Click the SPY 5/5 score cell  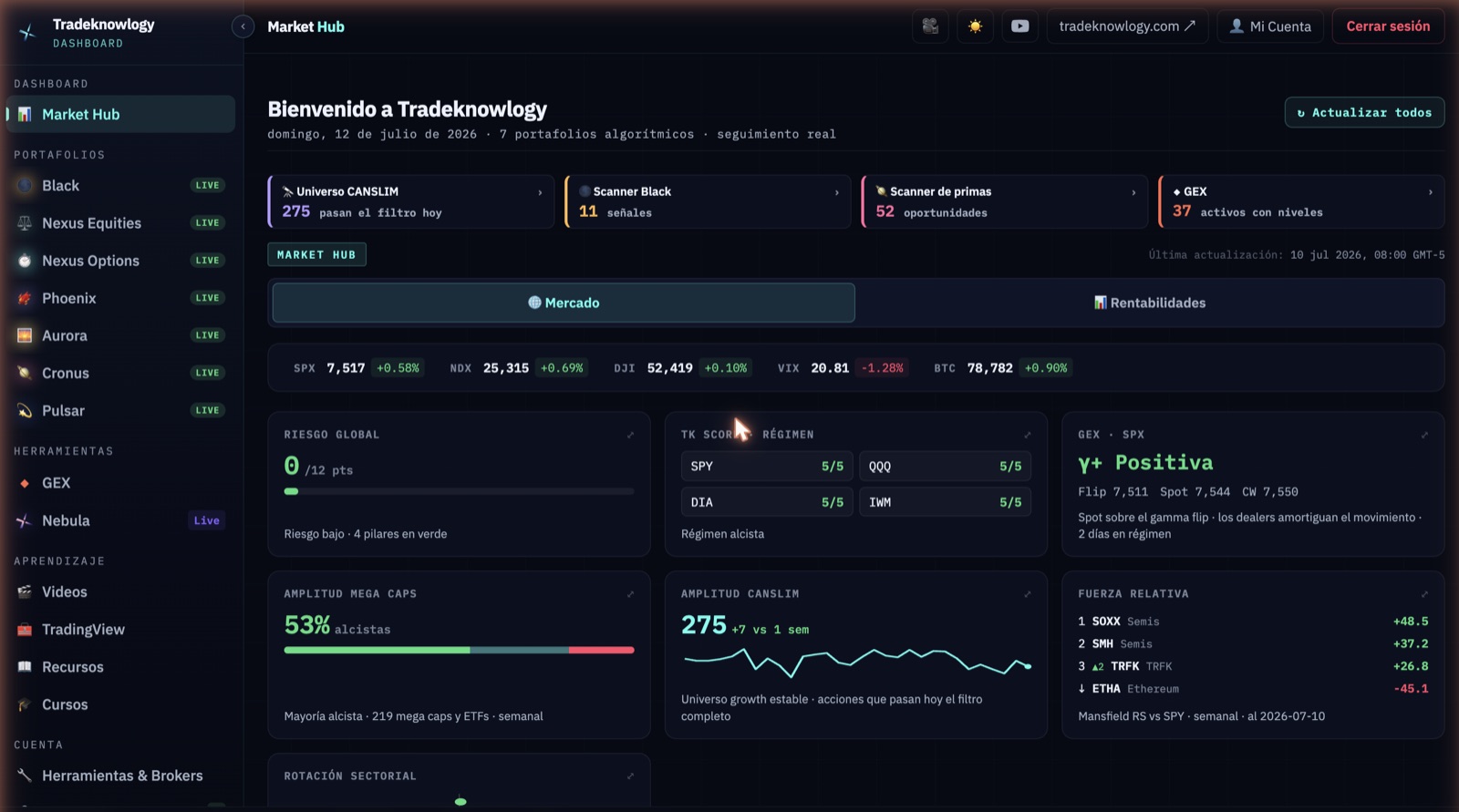[x=767, y=466]
